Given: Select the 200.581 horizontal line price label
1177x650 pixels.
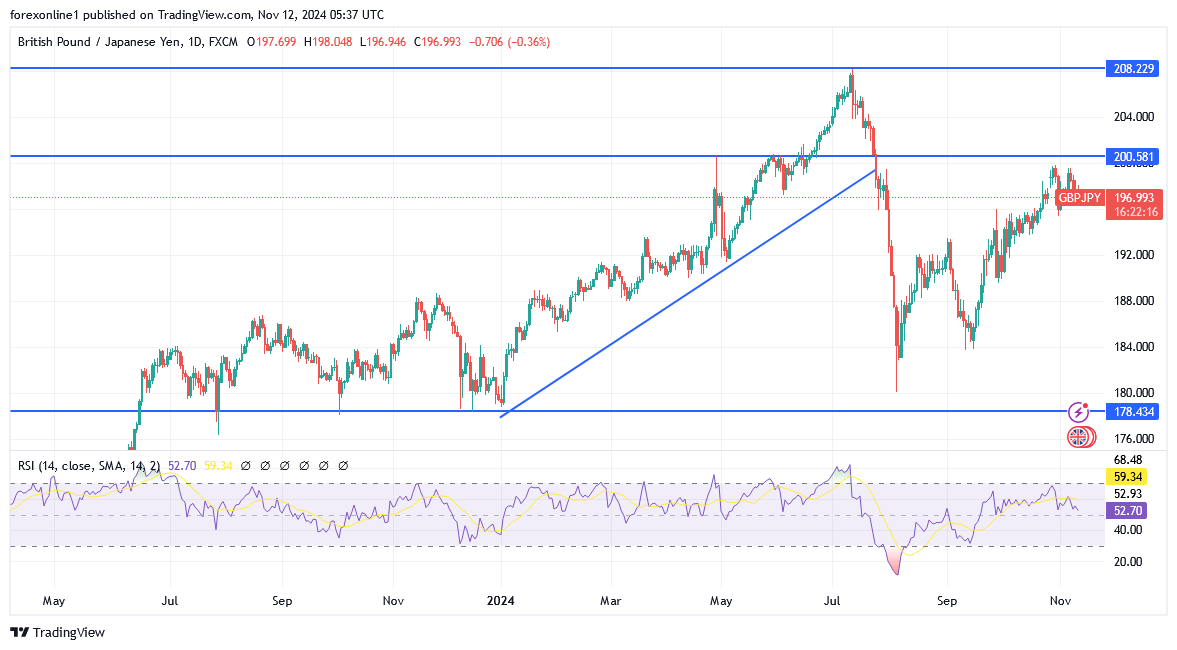Looking at the screenshot, I should 1132,156.
